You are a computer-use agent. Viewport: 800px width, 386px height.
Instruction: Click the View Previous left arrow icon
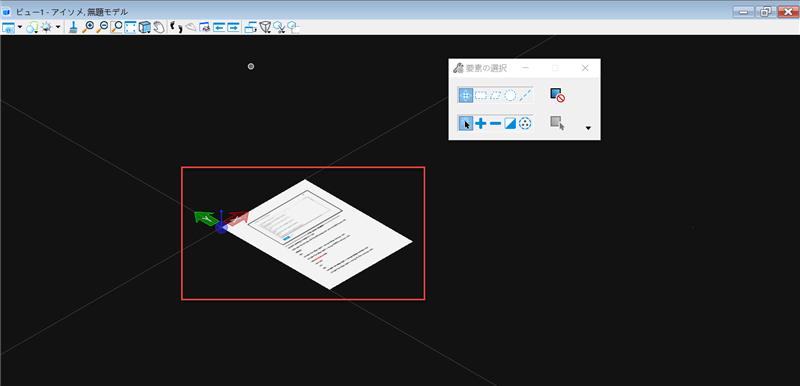pyautogui.click(x=219, y=28)
